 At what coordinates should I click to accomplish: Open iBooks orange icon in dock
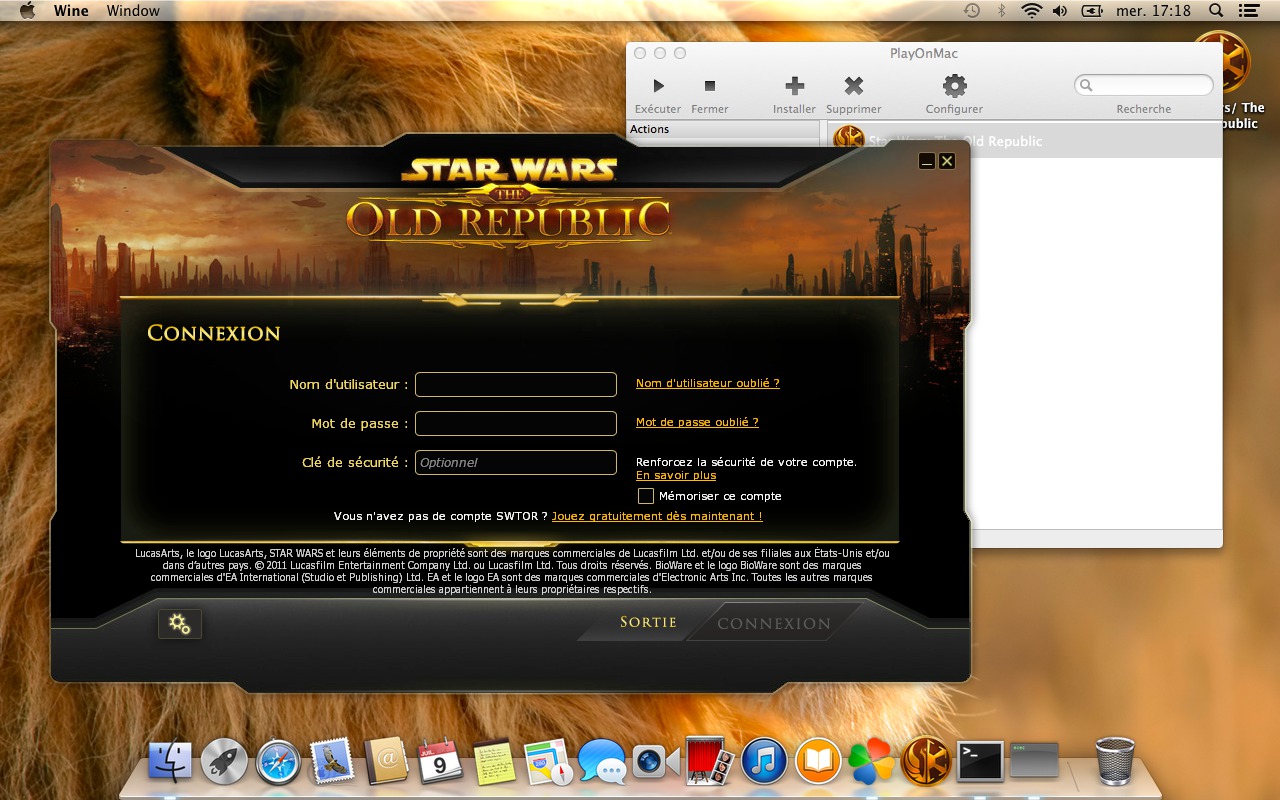(x=818, y=762)
